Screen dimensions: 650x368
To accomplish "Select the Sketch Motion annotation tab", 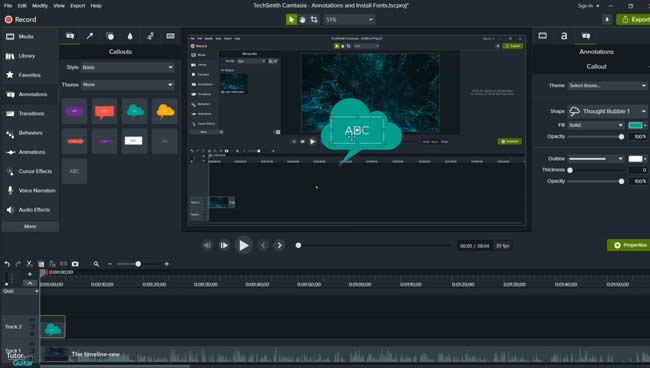I will coord(150,36).
